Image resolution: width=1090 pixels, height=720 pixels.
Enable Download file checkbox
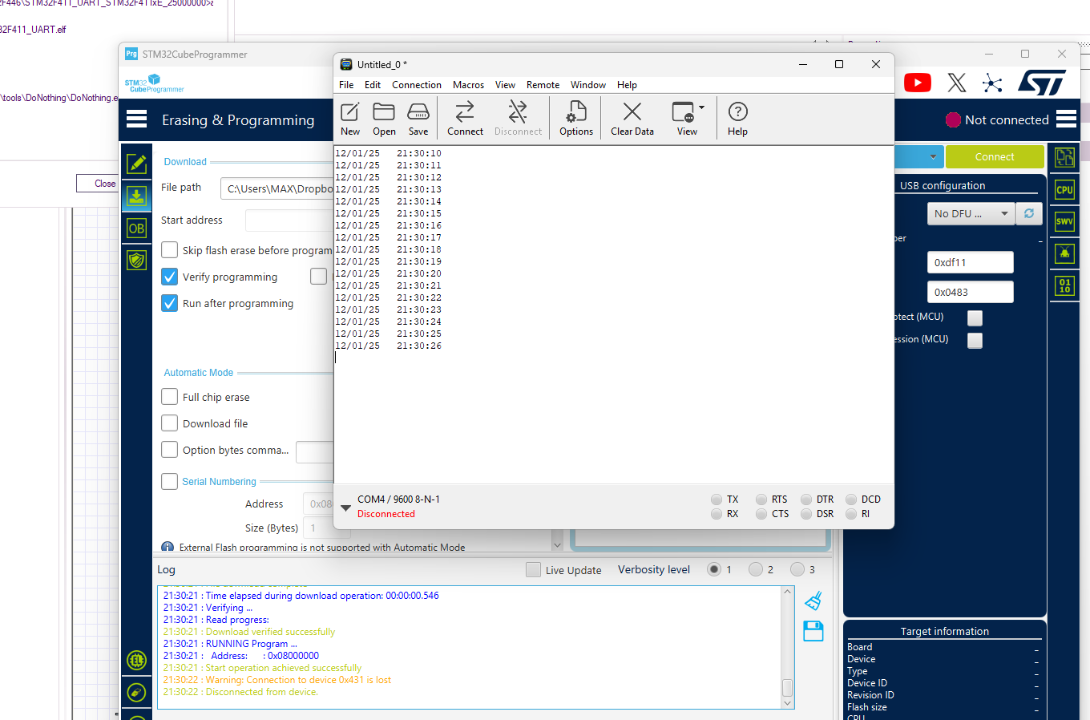pyautogui.click(x=169, y=423)
